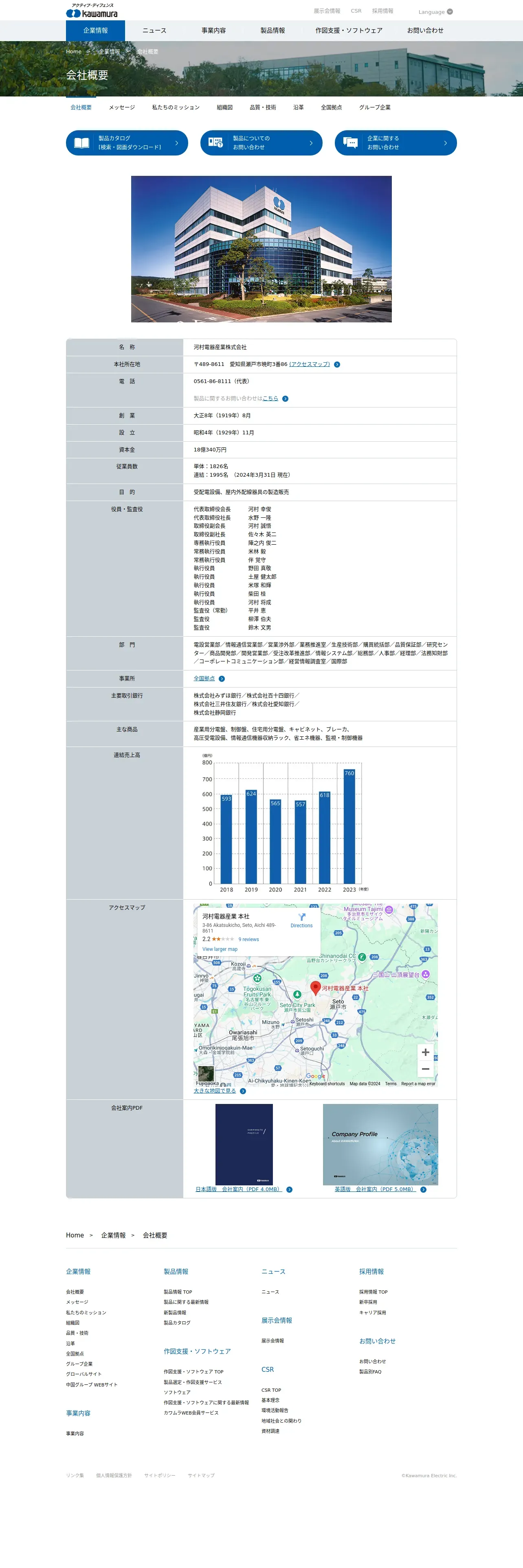Image resolution: width=523 pixels, height=1568 pixels.
Task: Click the chevron on 製品についてのお問い合わせ button
Action: coord(311,143)
